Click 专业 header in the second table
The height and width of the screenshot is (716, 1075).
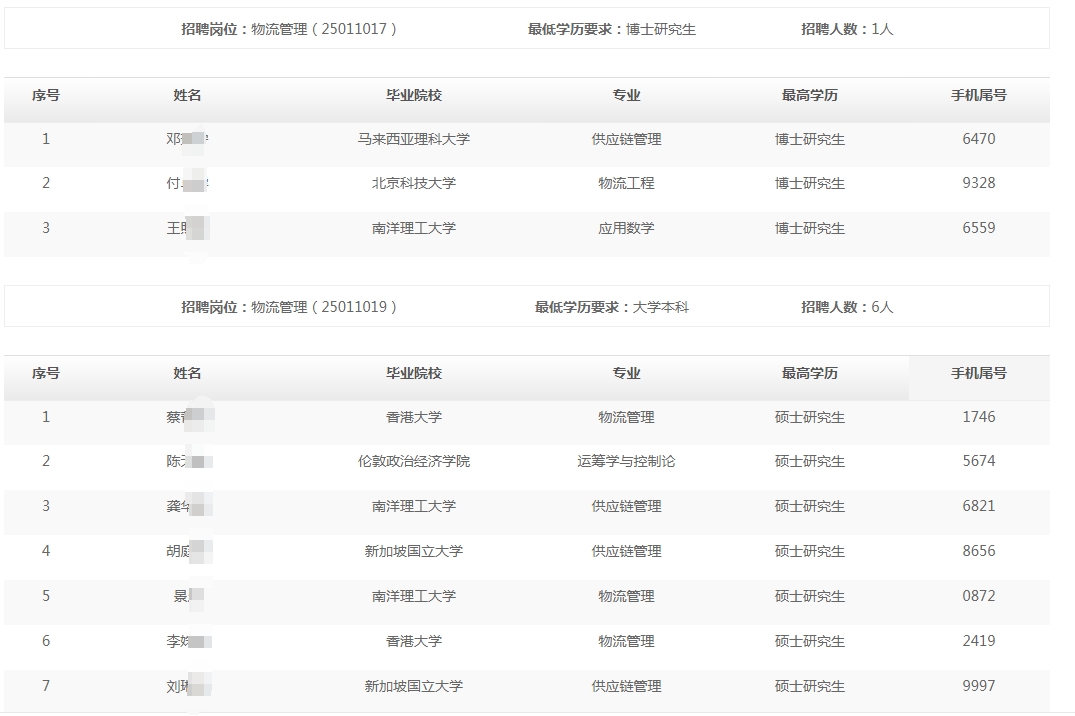(x=626, y=373)
